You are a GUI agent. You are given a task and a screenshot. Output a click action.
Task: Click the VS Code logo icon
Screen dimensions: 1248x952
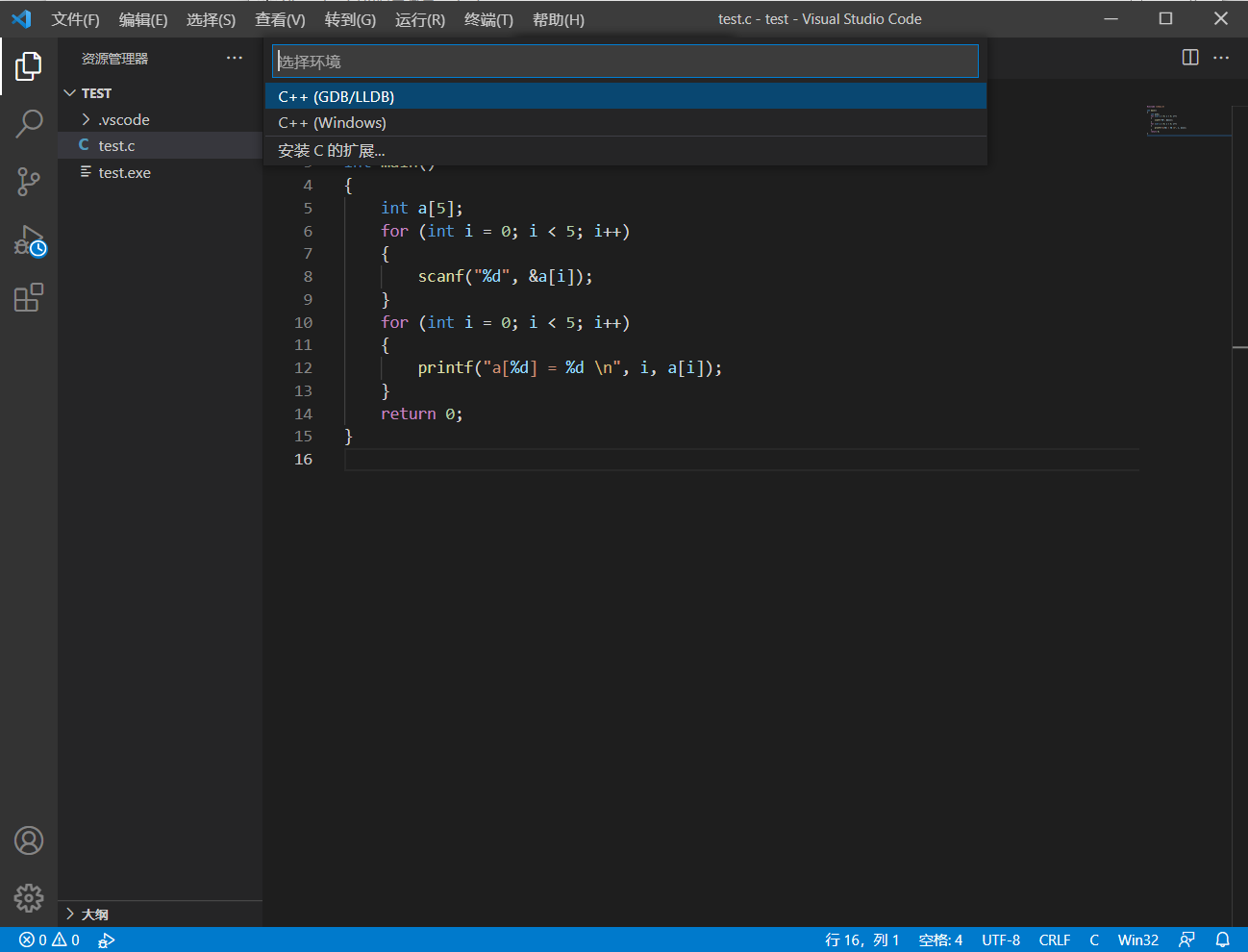[21, 19]
